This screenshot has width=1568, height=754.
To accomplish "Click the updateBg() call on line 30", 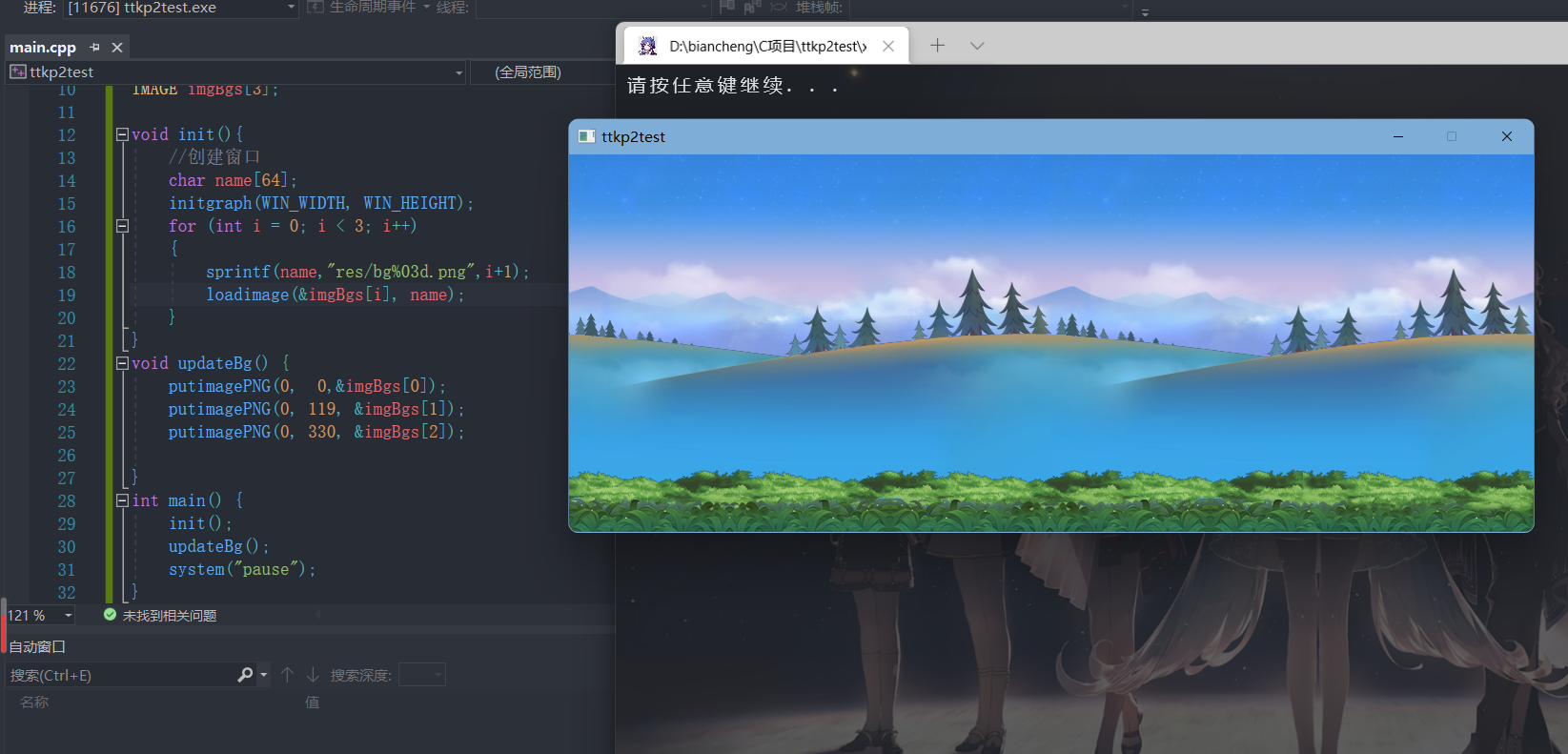I will pos(219,546).
